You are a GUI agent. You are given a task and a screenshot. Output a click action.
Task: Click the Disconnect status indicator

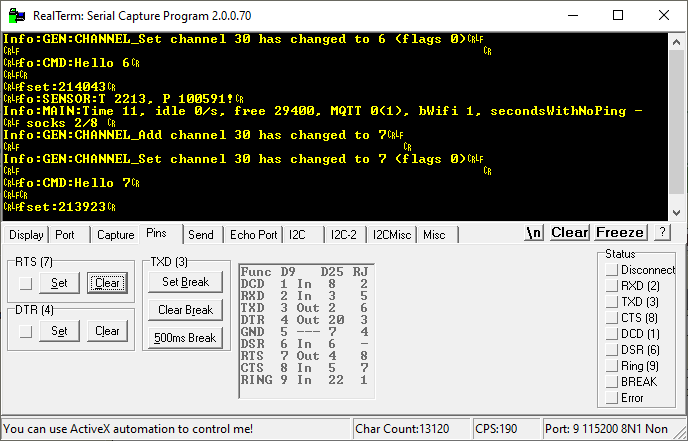pos(611,270)
